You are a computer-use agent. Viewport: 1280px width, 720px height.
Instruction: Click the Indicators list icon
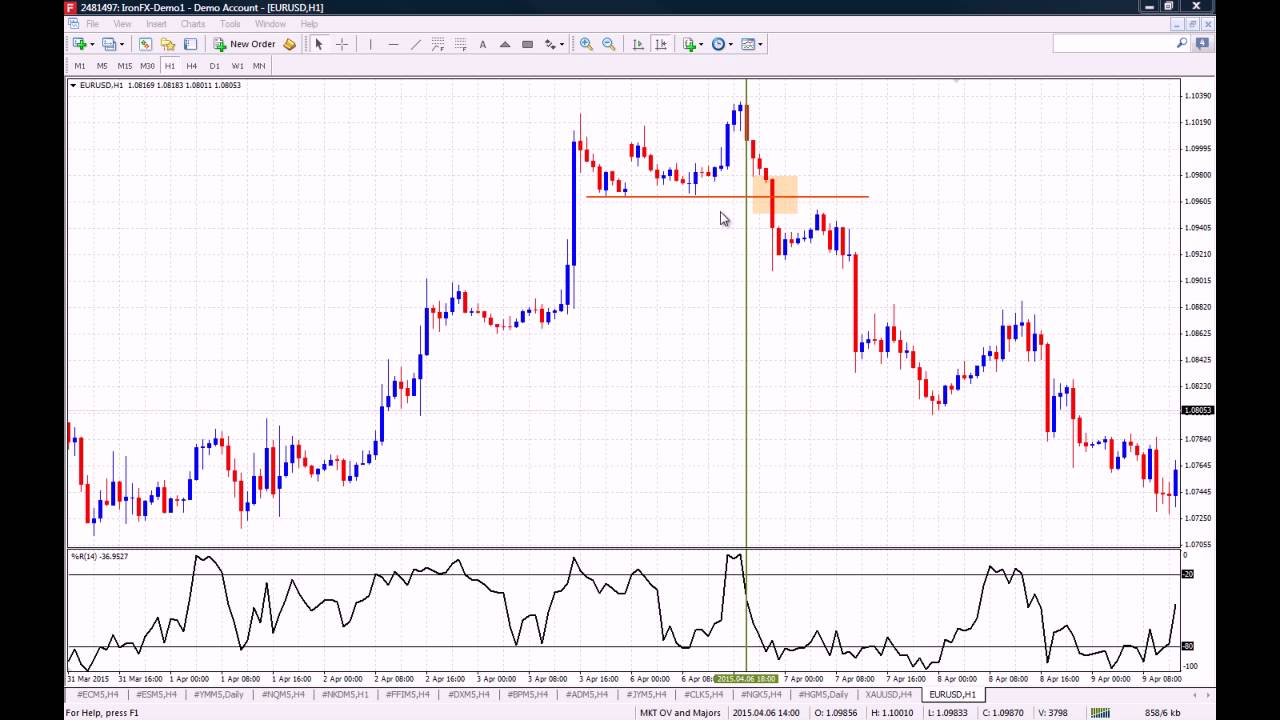coord(689,44)
